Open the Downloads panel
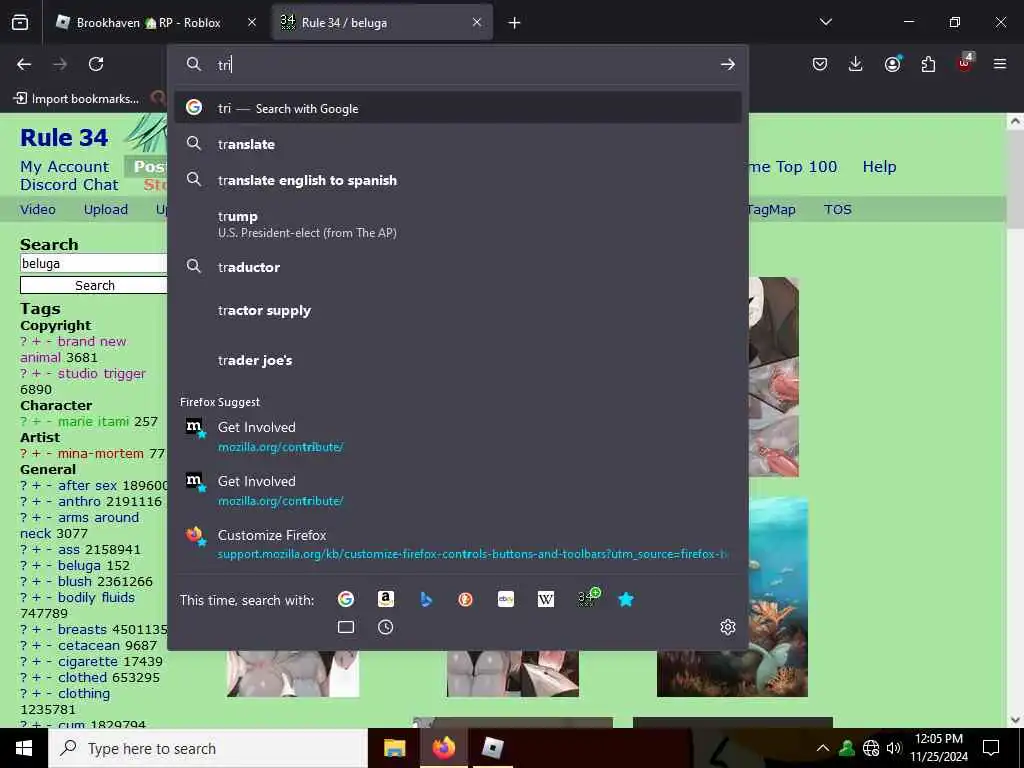Viewport: 1024px width, 768px height. click(x=856, y=64)
